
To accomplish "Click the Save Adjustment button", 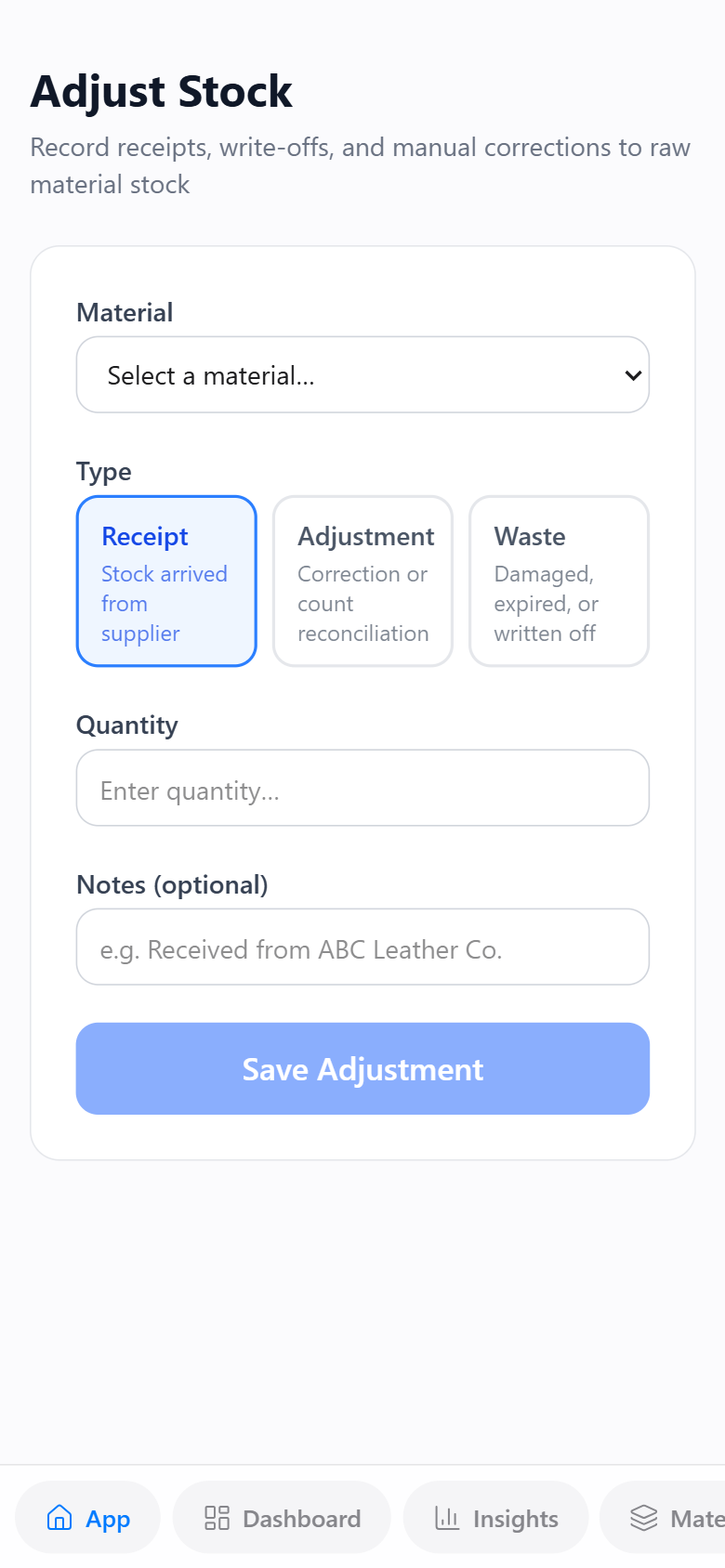I will pos(362,1068).
